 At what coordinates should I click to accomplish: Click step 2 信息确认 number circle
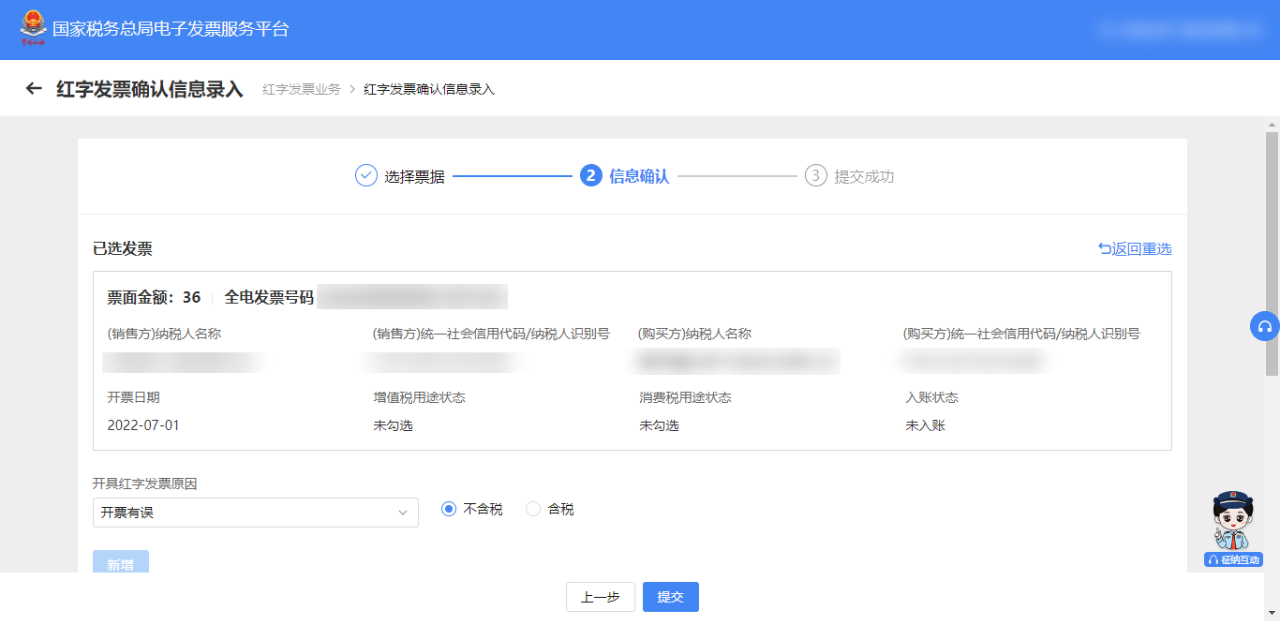tap(590, 176)
